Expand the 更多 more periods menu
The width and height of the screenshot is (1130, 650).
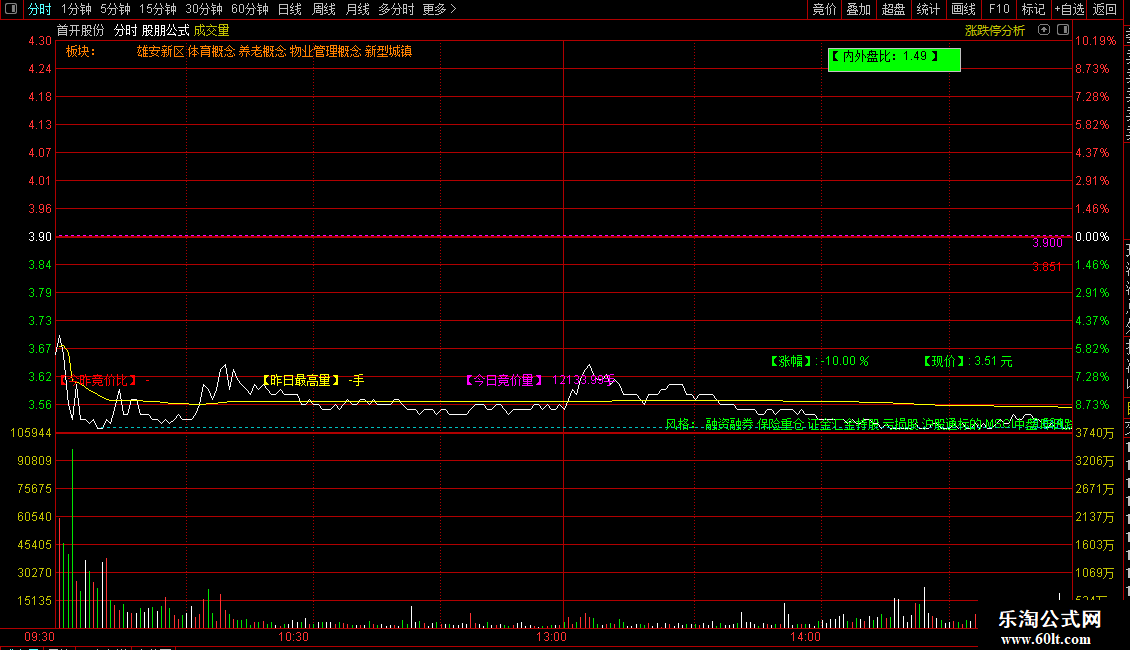point(439,9)
